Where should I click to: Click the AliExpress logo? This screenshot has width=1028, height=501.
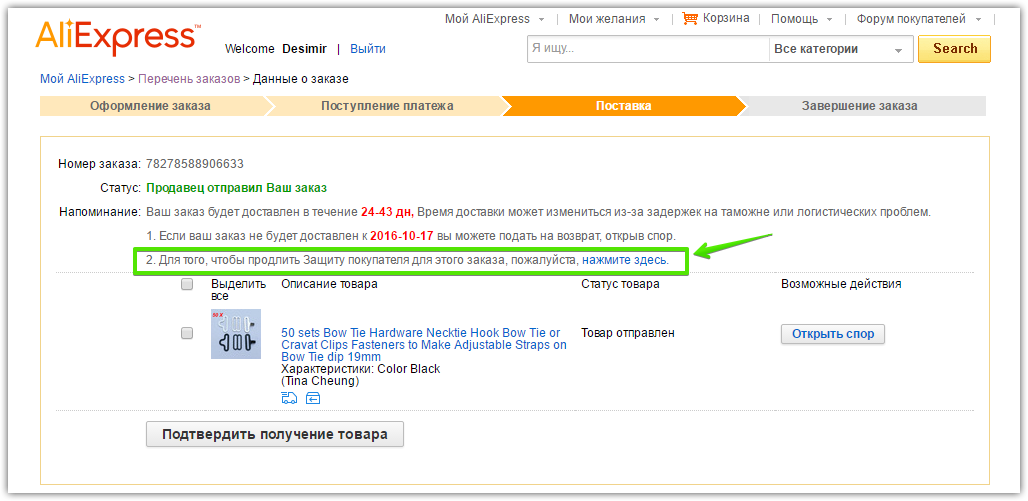tap(118, 37)
